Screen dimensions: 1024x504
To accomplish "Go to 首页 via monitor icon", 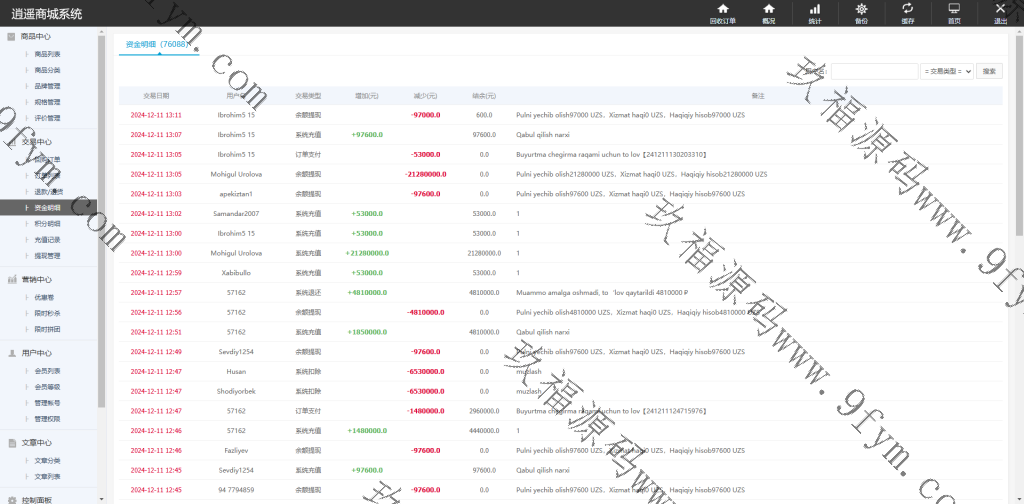I will tap(954, 12).
